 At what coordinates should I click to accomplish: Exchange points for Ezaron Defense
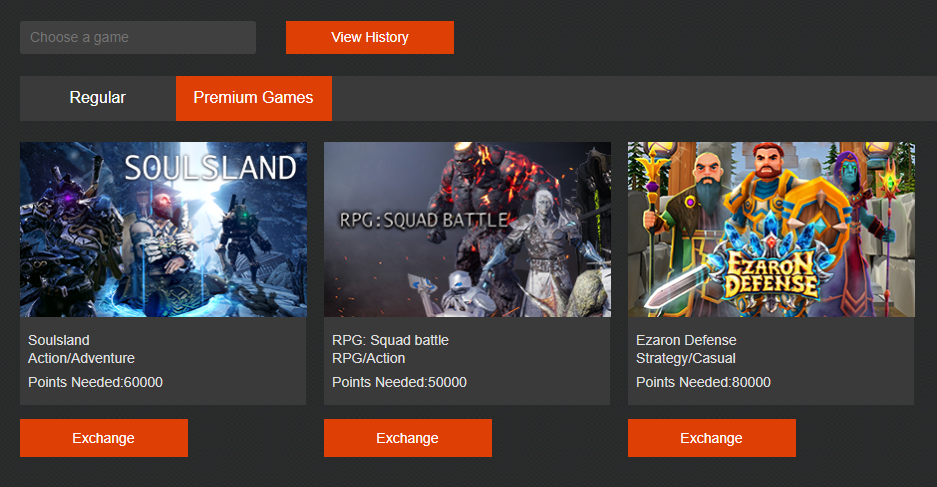coord(712,438)
